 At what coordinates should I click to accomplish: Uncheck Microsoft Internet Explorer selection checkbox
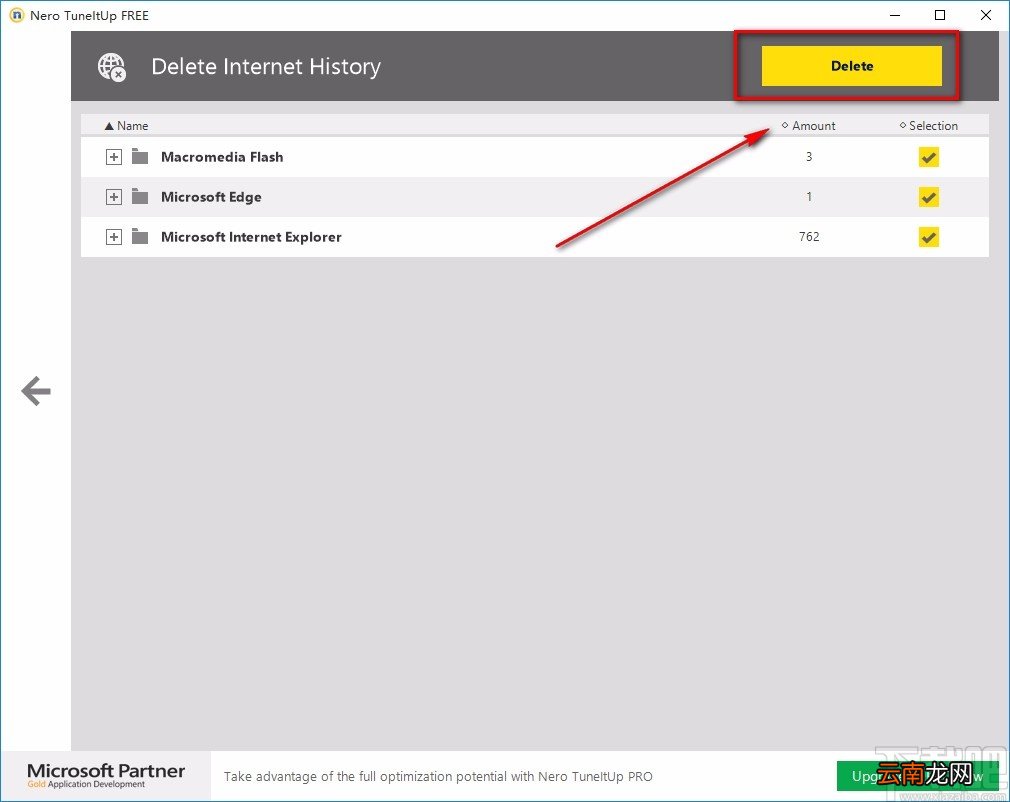pyautogui.click(x=928, y=236)
